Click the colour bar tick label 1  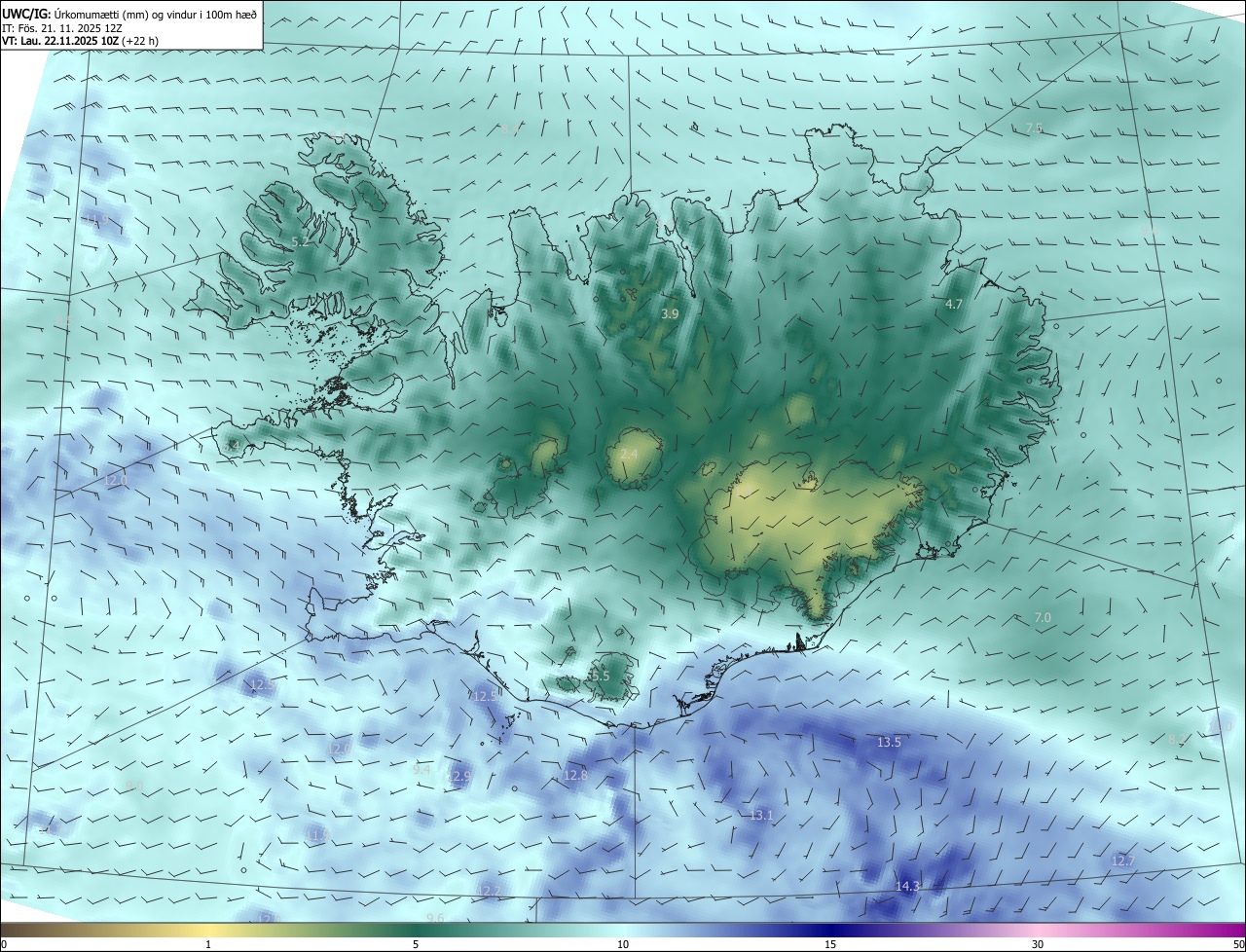[208, 944]
